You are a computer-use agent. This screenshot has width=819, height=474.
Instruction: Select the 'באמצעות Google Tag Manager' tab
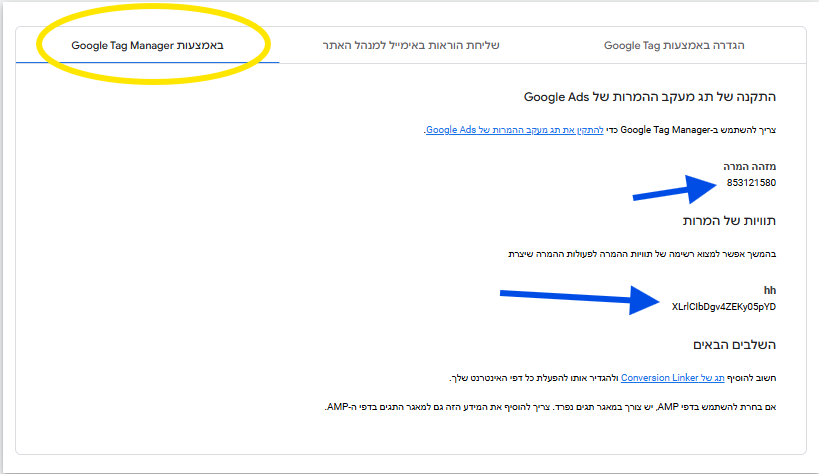point(147,45)
